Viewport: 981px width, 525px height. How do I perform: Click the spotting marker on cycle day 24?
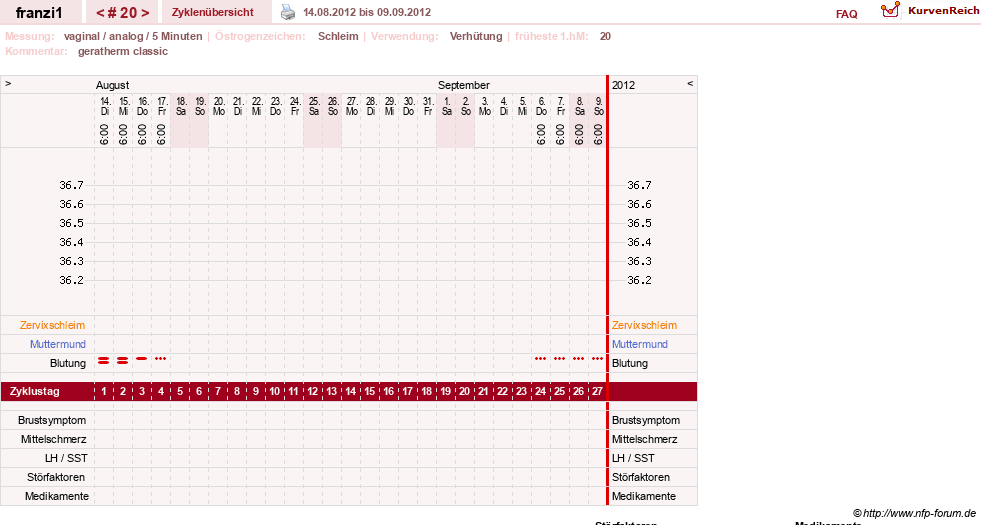(x=541, y=359)
